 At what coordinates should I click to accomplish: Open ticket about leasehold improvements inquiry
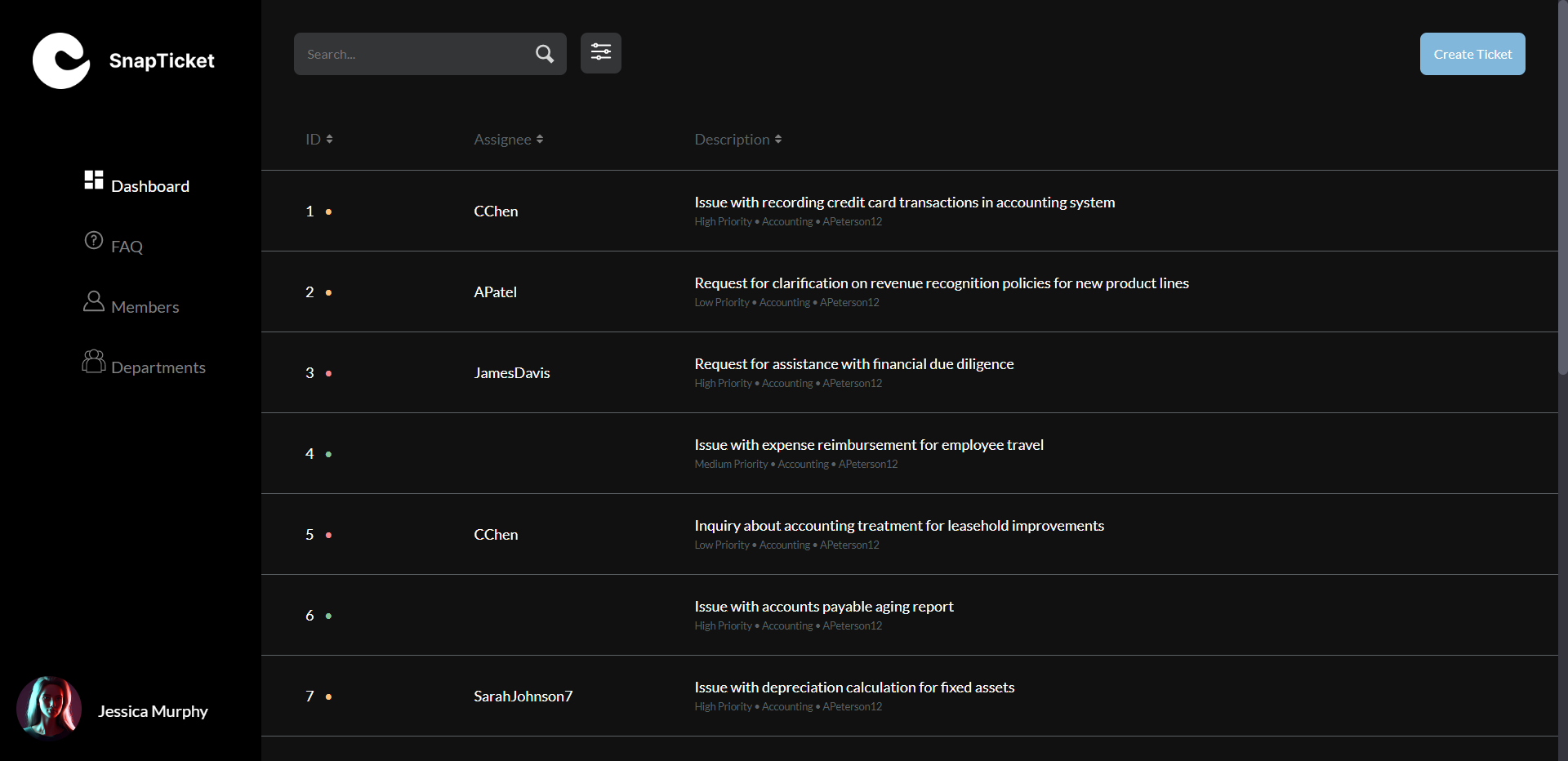899,526
